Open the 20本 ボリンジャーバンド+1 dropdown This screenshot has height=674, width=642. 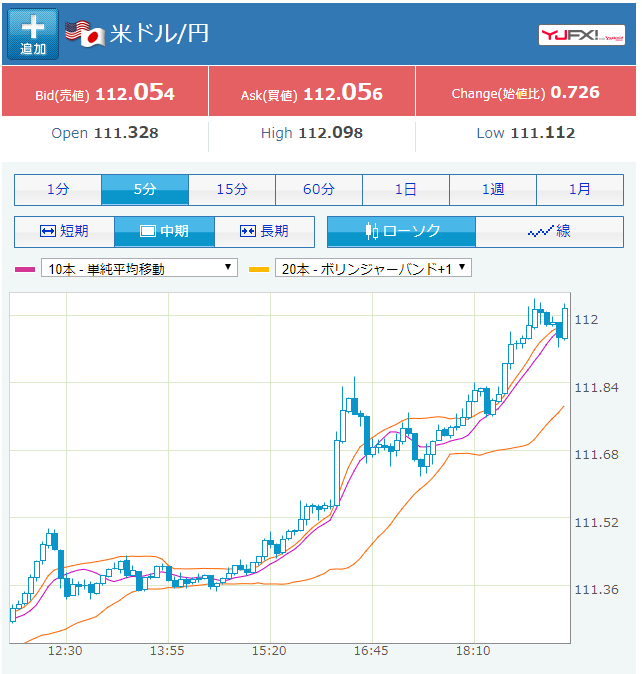[374, 268]
